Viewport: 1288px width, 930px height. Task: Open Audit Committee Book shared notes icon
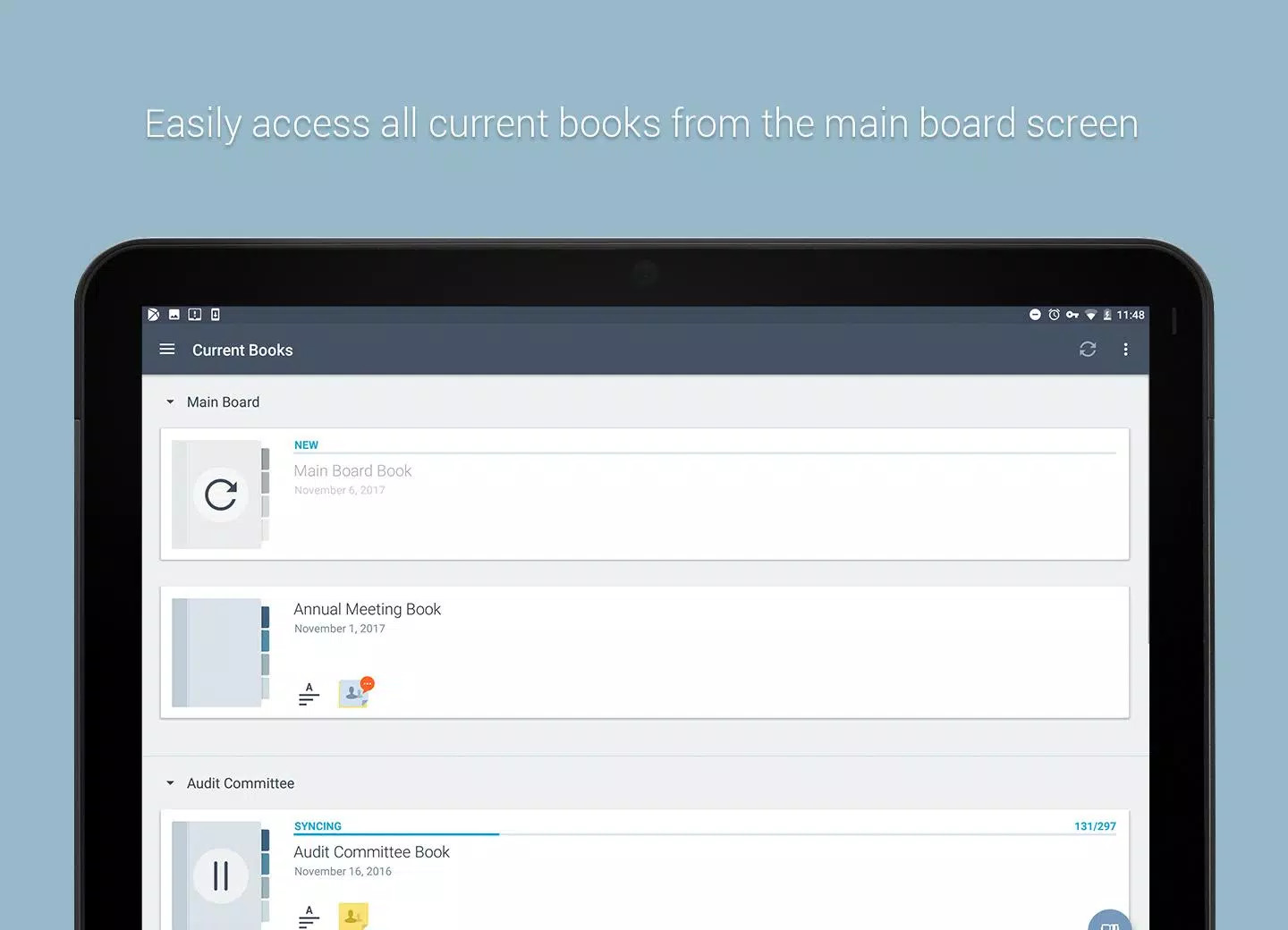[x=353, y=917]
